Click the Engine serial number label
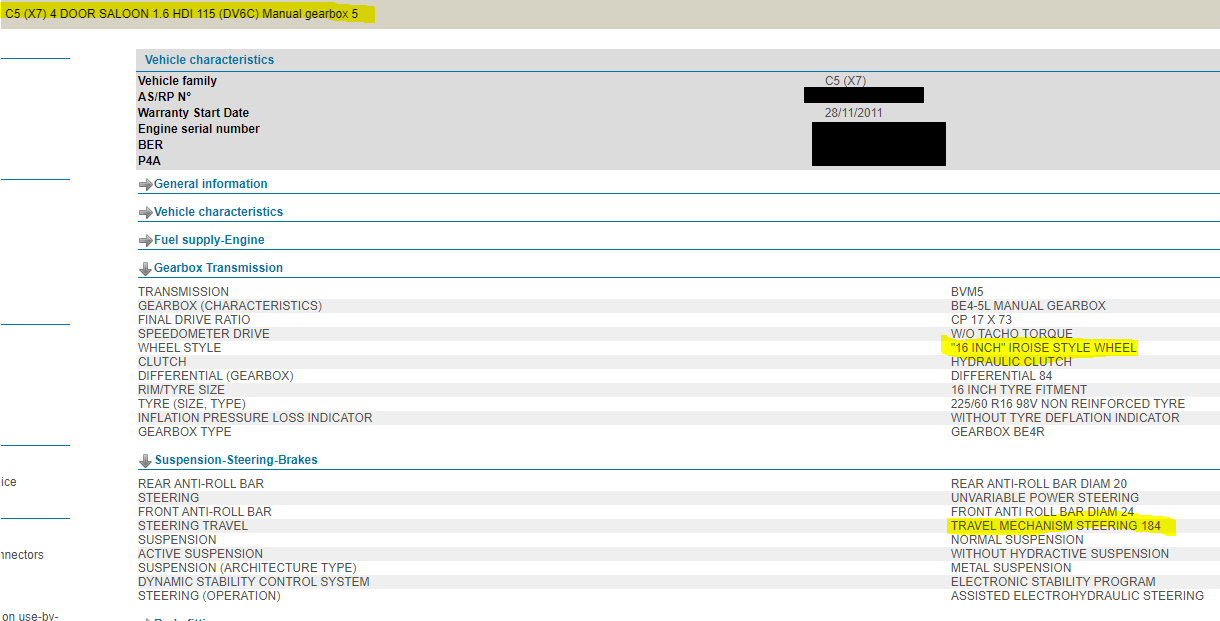The width and height of the screenshot is (1220, 621). 199,129
